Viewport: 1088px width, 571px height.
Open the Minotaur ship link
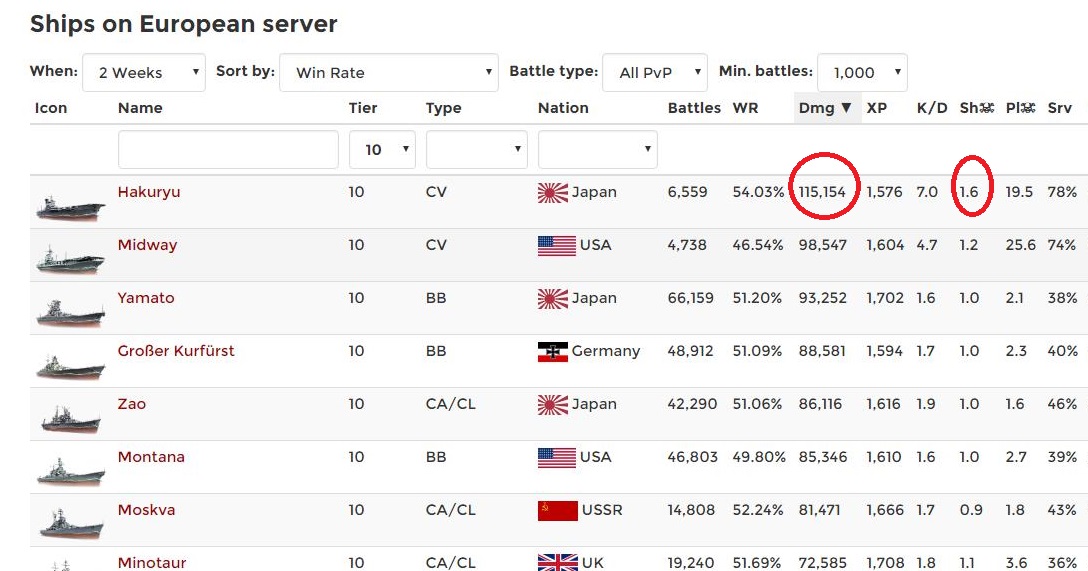(x=152, y=563)
